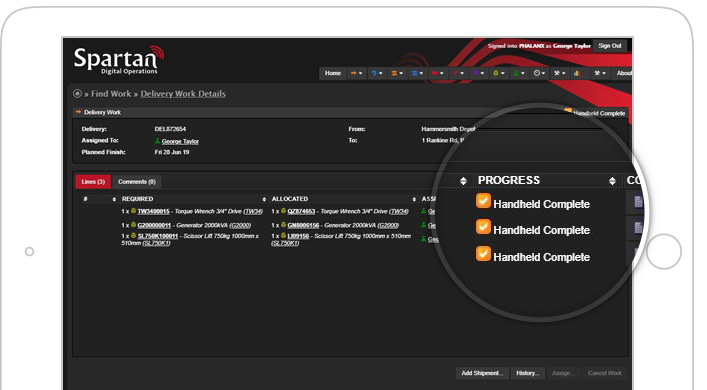Viewport: 707px width, 390px height.
Task: Open the orange arrow delivery menu in toolbar
Action: click(x=356, y=73)
